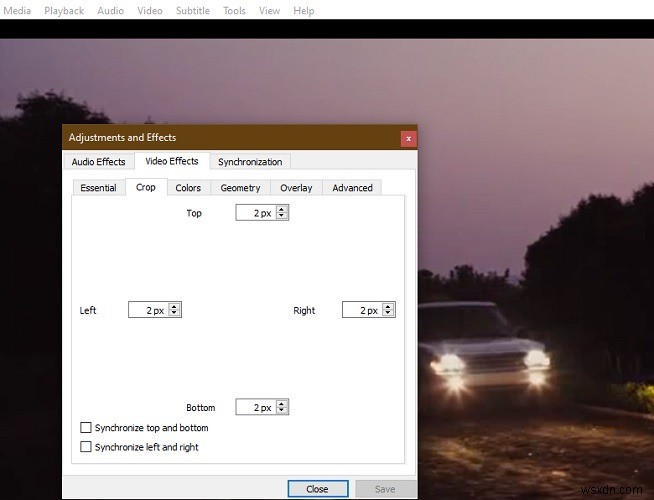Image resolution: width=654 pixels, height=500 pixels.
Task: Open the Tools menu
Action: pyautogui.click(x=234, y=10)
